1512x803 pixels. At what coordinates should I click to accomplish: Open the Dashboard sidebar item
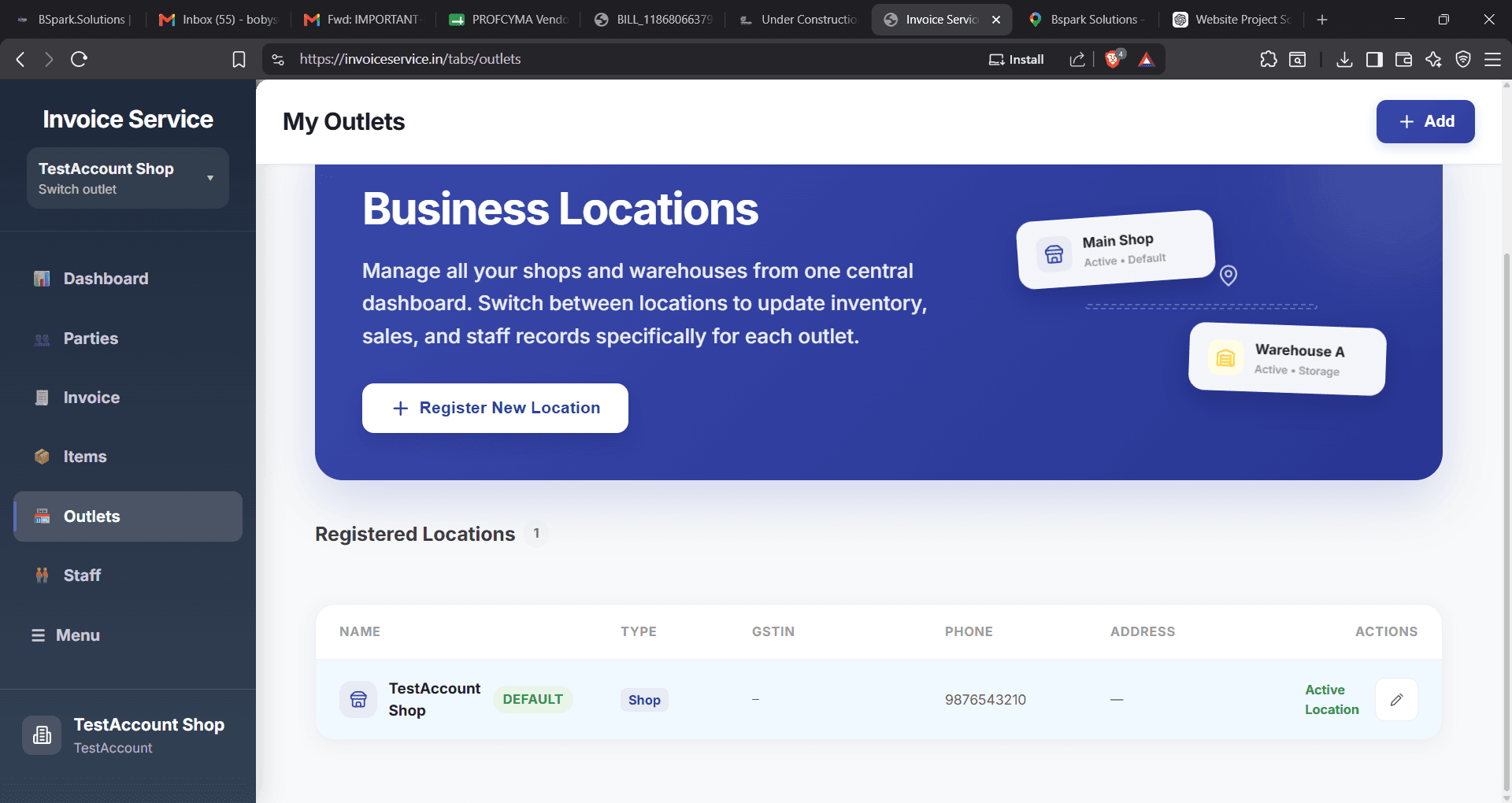click(128, 279)
